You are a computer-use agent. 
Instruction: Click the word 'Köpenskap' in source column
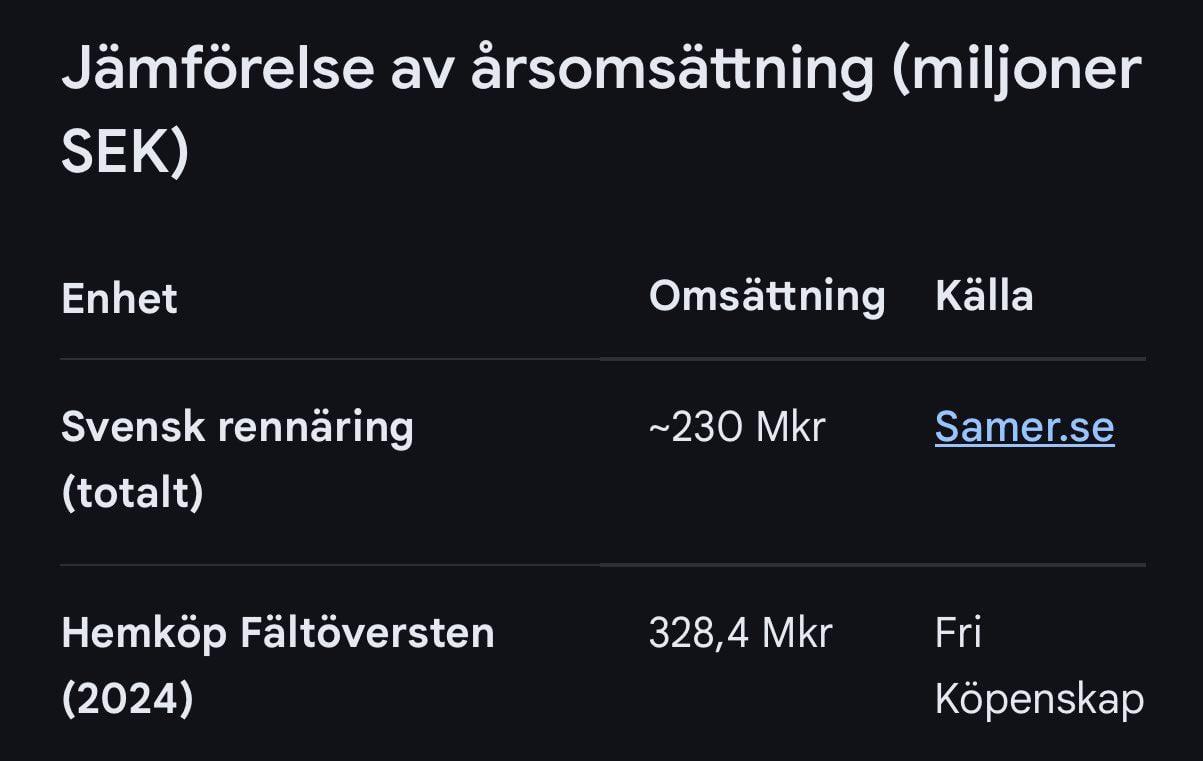click(x=1039, y=700)
